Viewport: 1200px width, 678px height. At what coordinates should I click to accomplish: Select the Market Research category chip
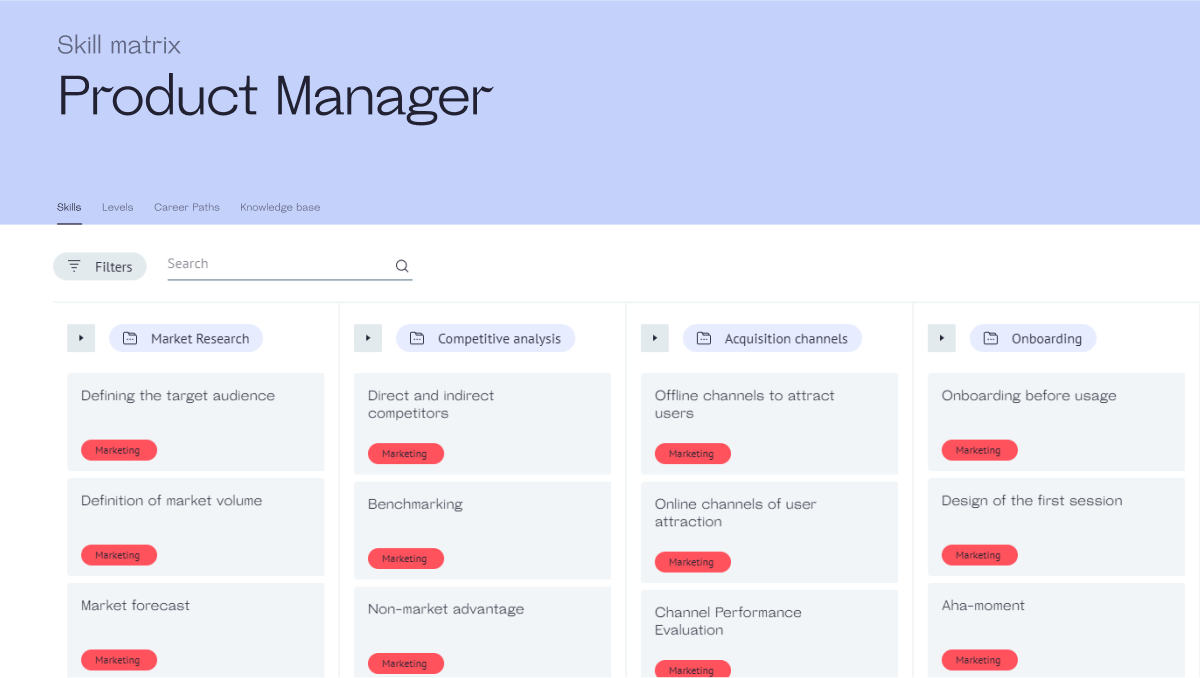[x=186, y=338]
